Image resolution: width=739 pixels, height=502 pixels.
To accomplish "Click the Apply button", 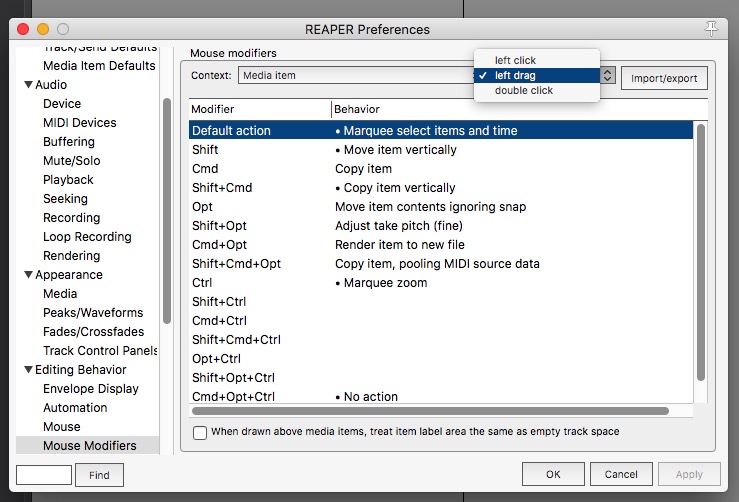I will click(689, 474).
